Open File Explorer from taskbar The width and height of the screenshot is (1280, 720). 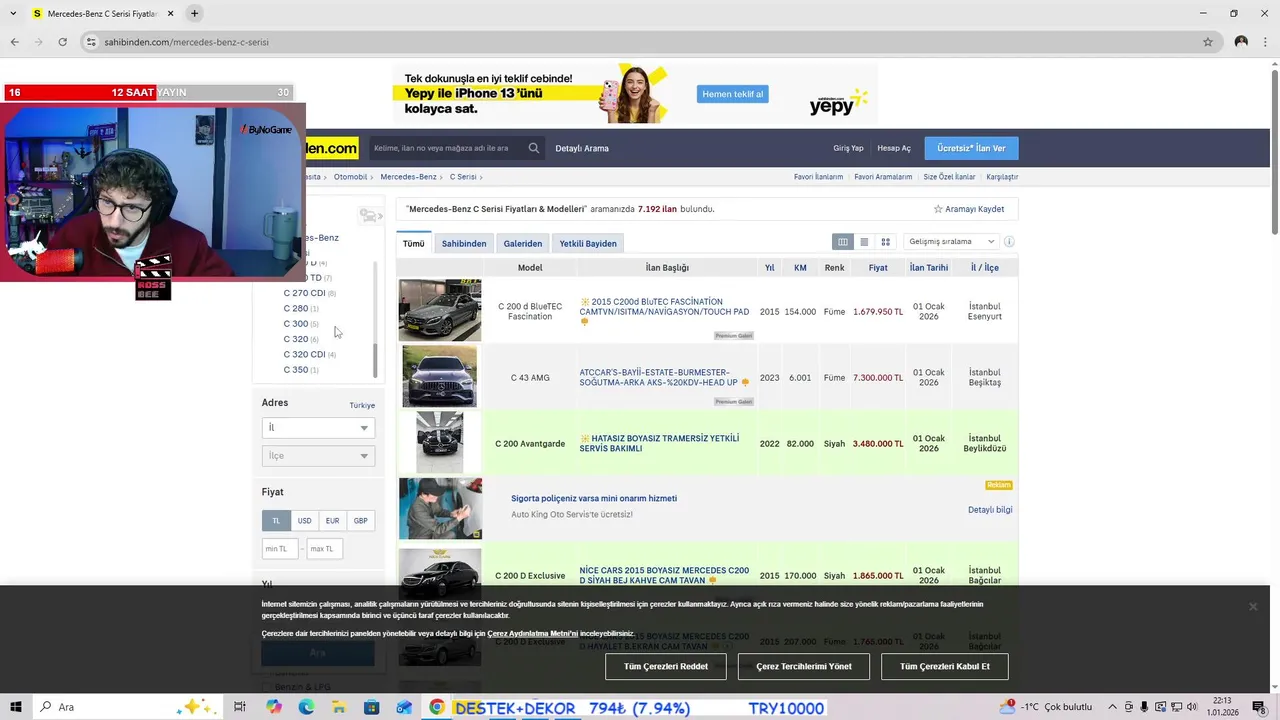click(x=339, y=707)
